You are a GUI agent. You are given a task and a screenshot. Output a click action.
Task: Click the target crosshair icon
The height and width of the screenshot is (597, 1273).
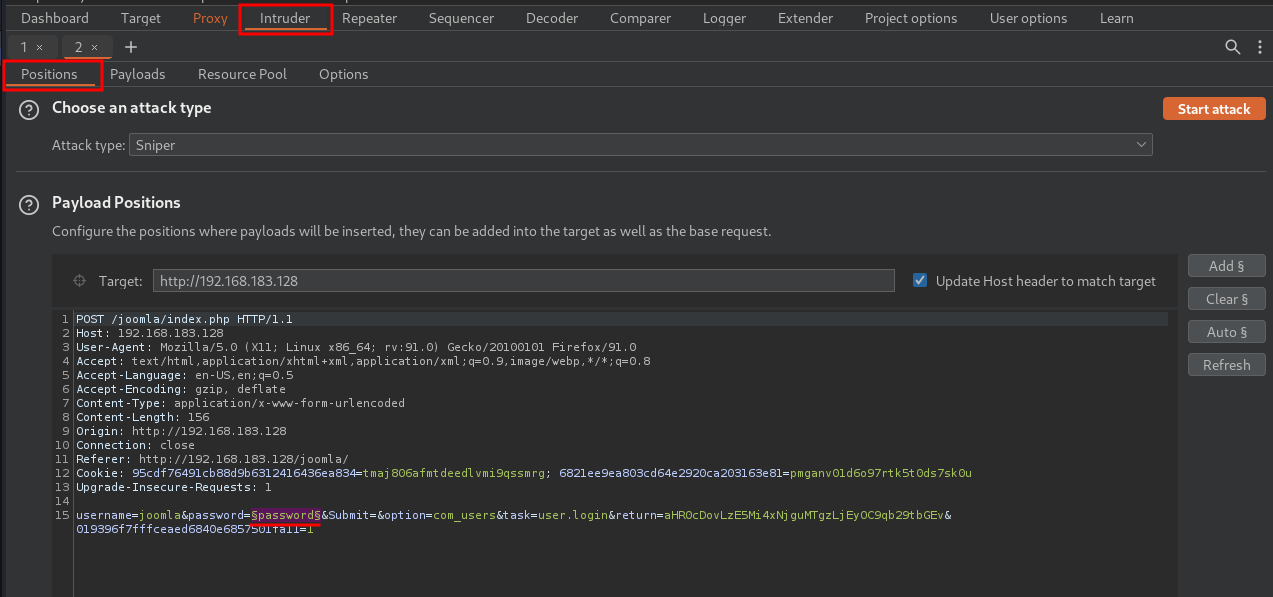coord(79,281)
